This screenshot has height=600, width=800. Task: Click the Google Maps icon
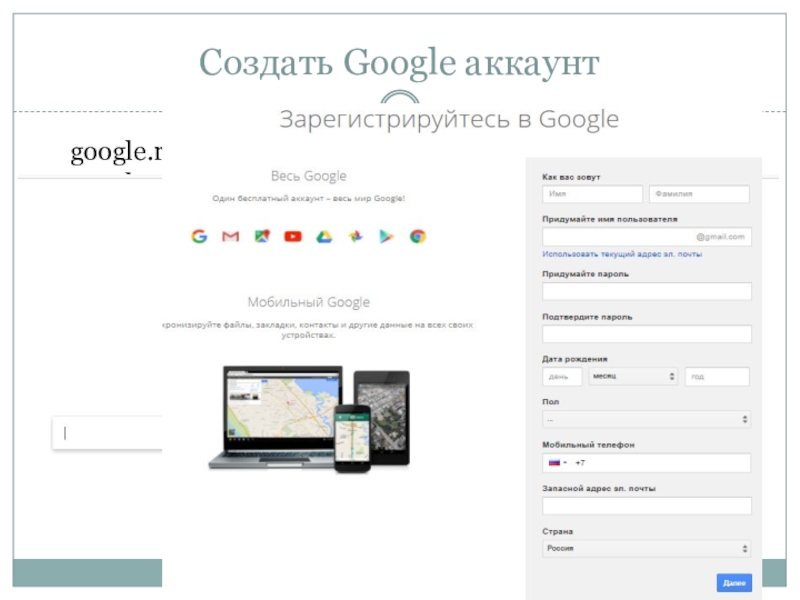[x=262, y=236]
